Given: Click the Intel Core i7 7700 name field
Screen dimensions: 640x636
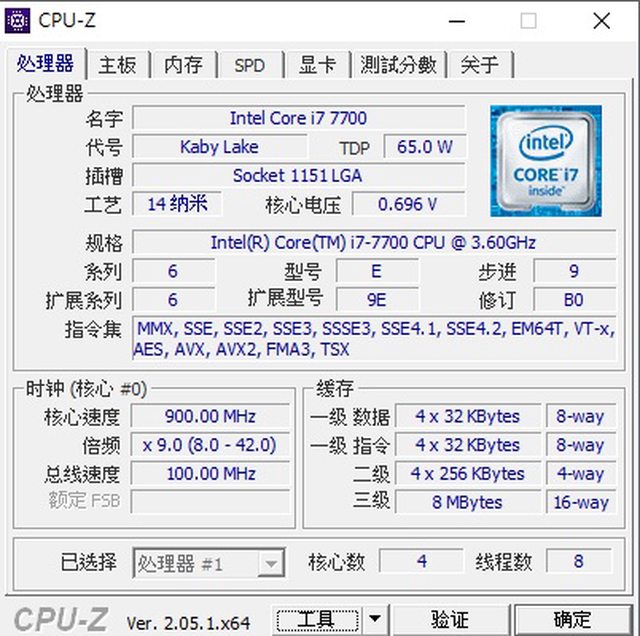Looking at the screenshot, I should pyautogui.click(x=298, y=118).
